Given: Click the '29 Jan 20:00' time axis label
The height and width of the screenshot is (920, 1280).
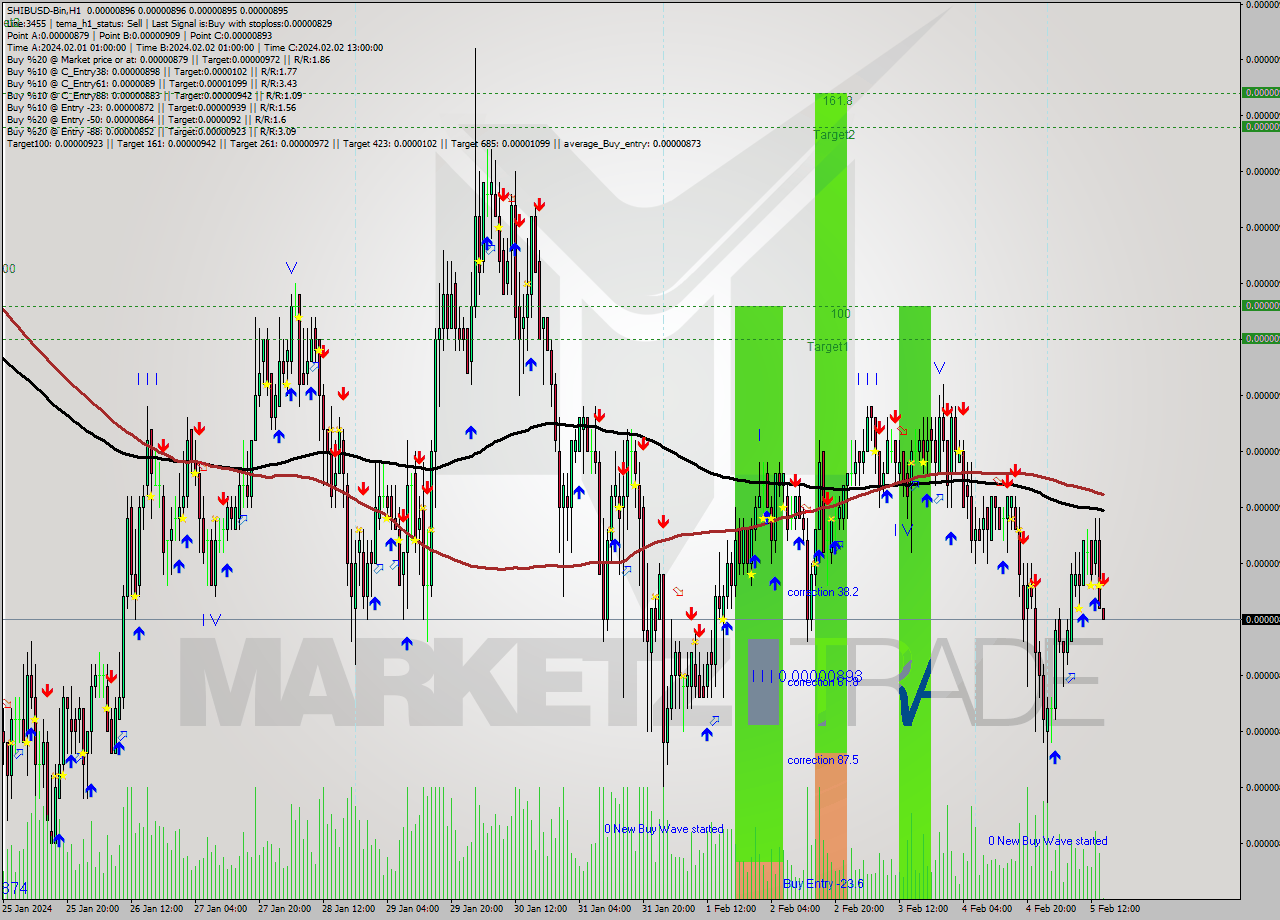Looking at the screenshot, I should [x=477, y=909].
